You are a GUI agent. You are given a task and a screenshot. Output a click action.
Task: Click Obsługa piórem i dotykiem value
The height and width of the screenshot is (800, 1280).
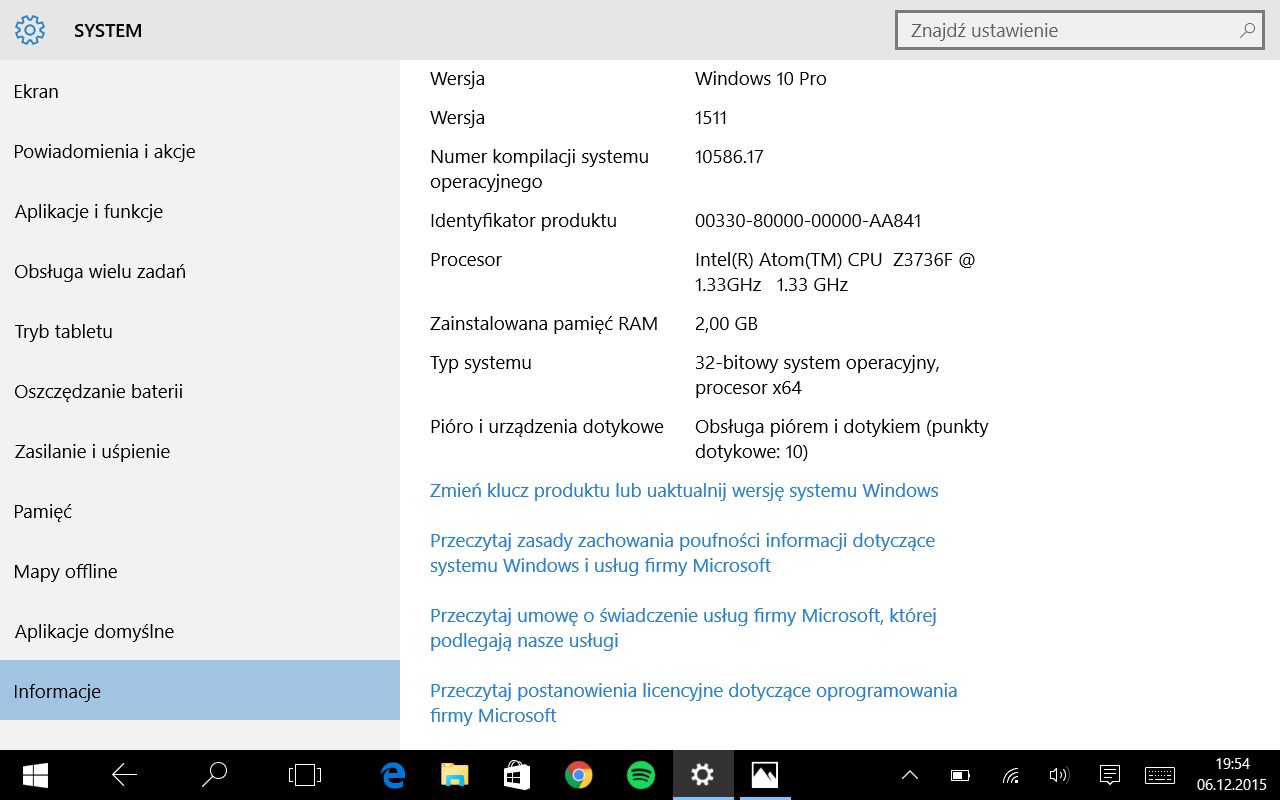pyautogui.click(x=842, y=439)
